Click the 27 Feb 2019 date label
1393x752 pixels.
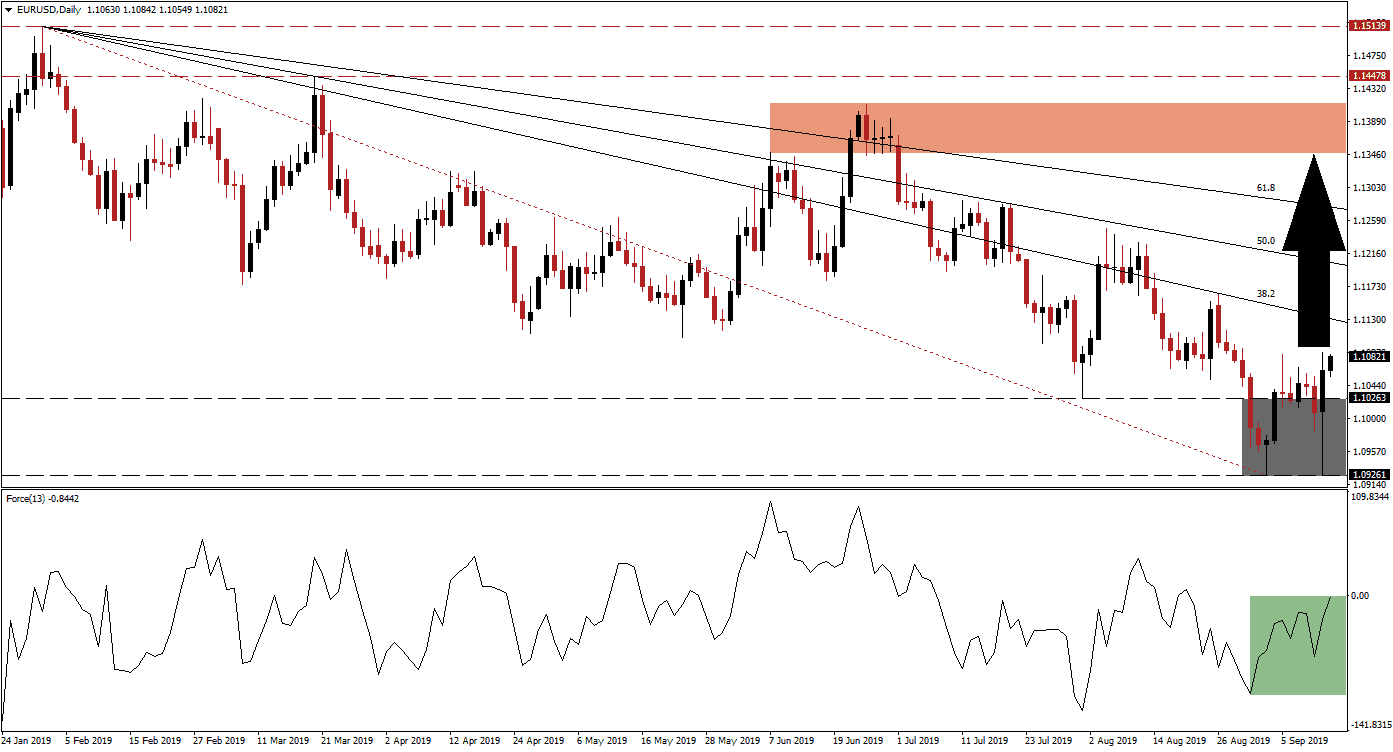[x=219, y=742]
